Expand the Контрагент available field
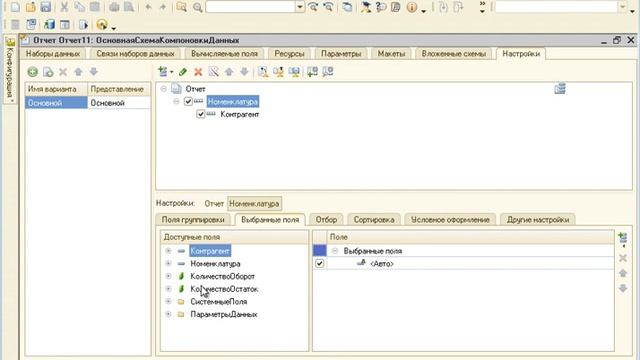This screenshot has height=360, width=640. (168, 251)
